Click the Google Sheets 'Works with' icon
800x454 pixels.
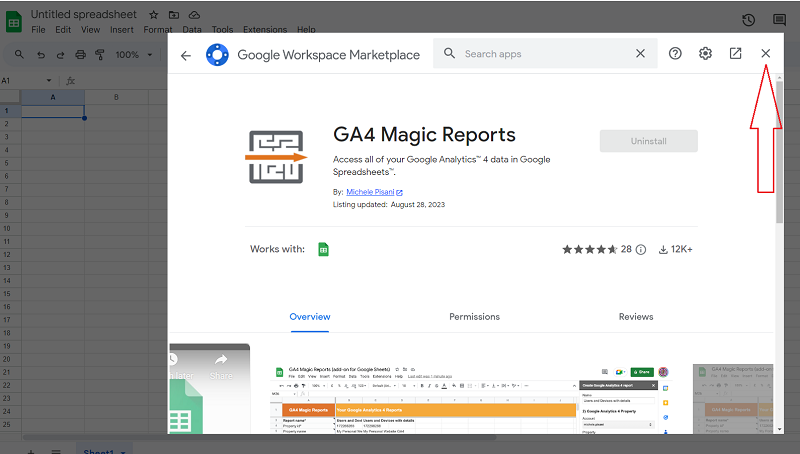323,249
